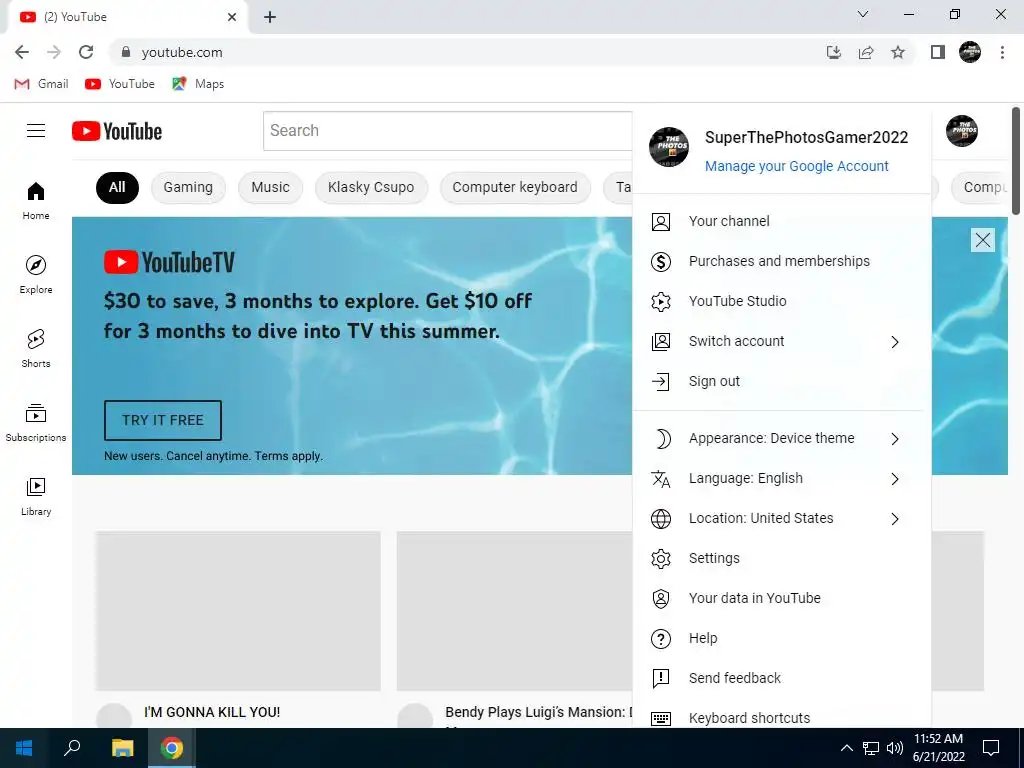Open a new browser tab with plus
Viewport: 1024px width, 768px height.
pos(270,17)
